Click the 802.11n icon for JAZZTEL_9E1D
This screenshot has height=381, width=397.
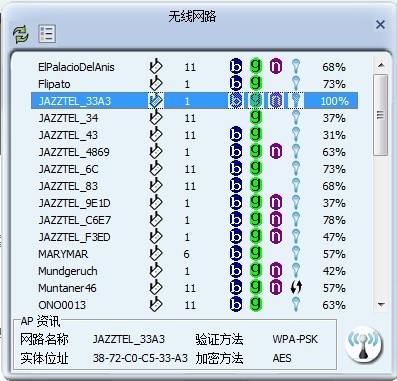pyautogui.click(x=276, y=202)
